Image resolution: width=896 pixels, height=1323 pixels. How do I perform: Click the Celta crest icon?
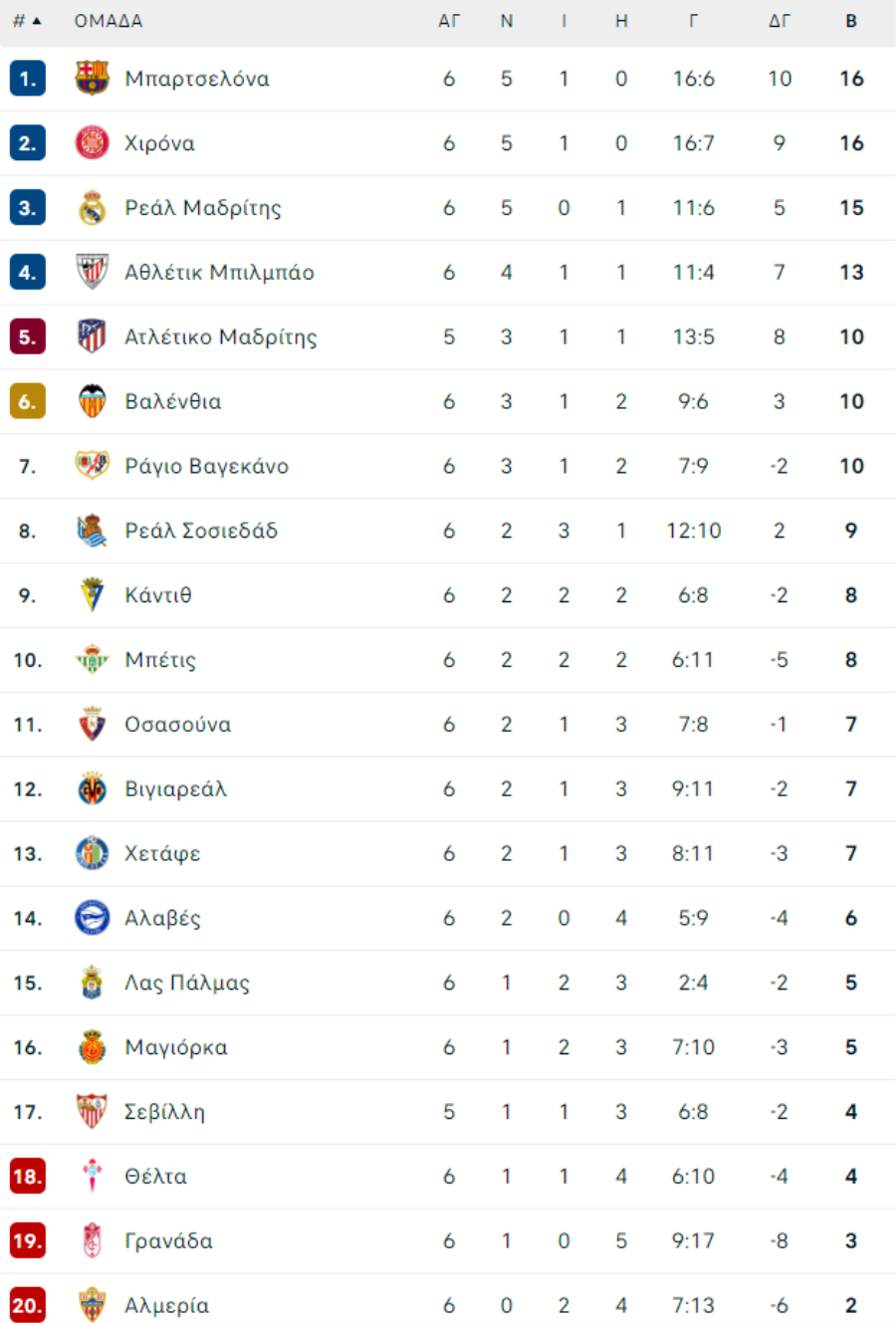point(92,1177)
